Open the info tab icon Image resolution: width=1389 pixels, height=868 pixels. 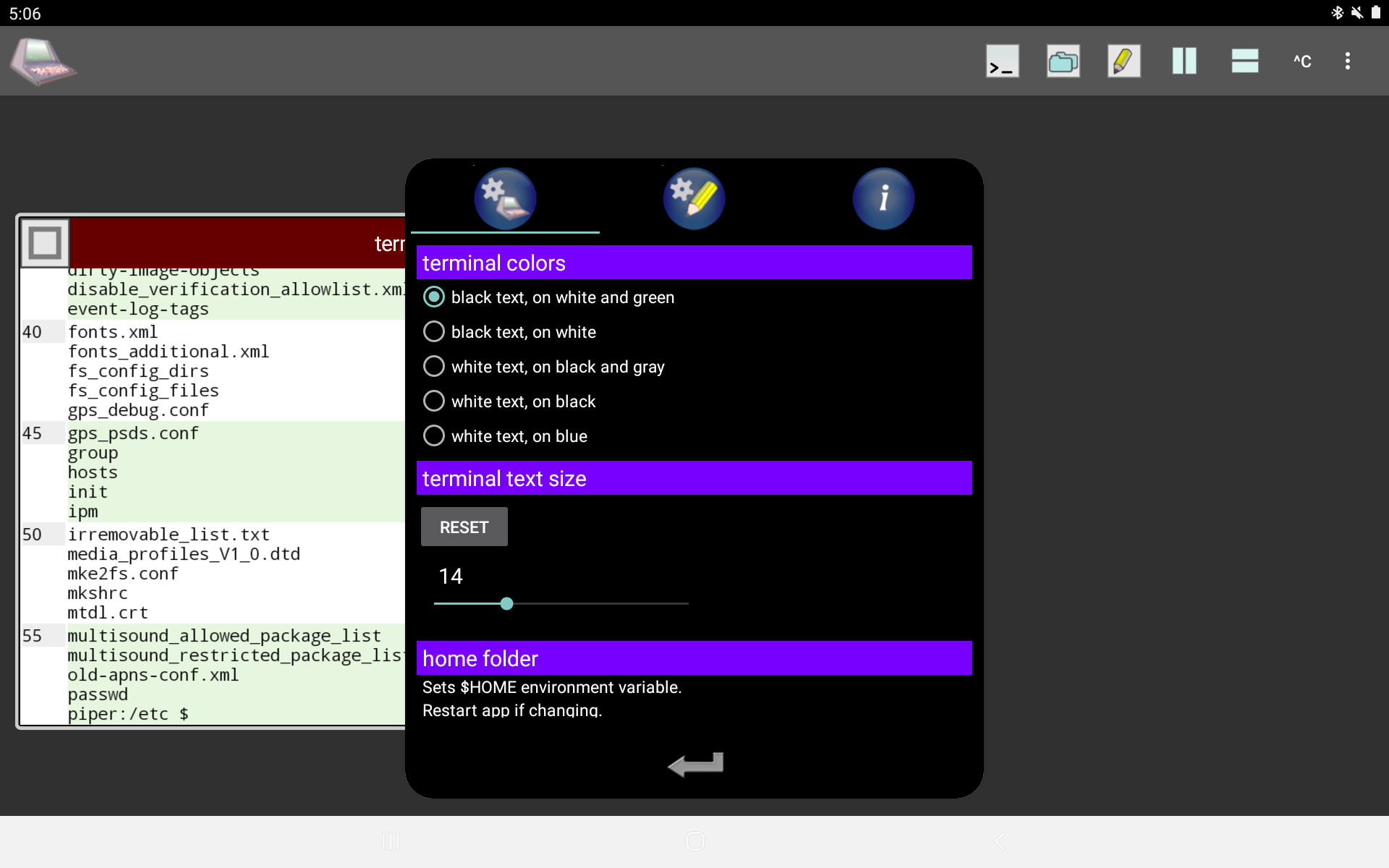tap(883, 199)
